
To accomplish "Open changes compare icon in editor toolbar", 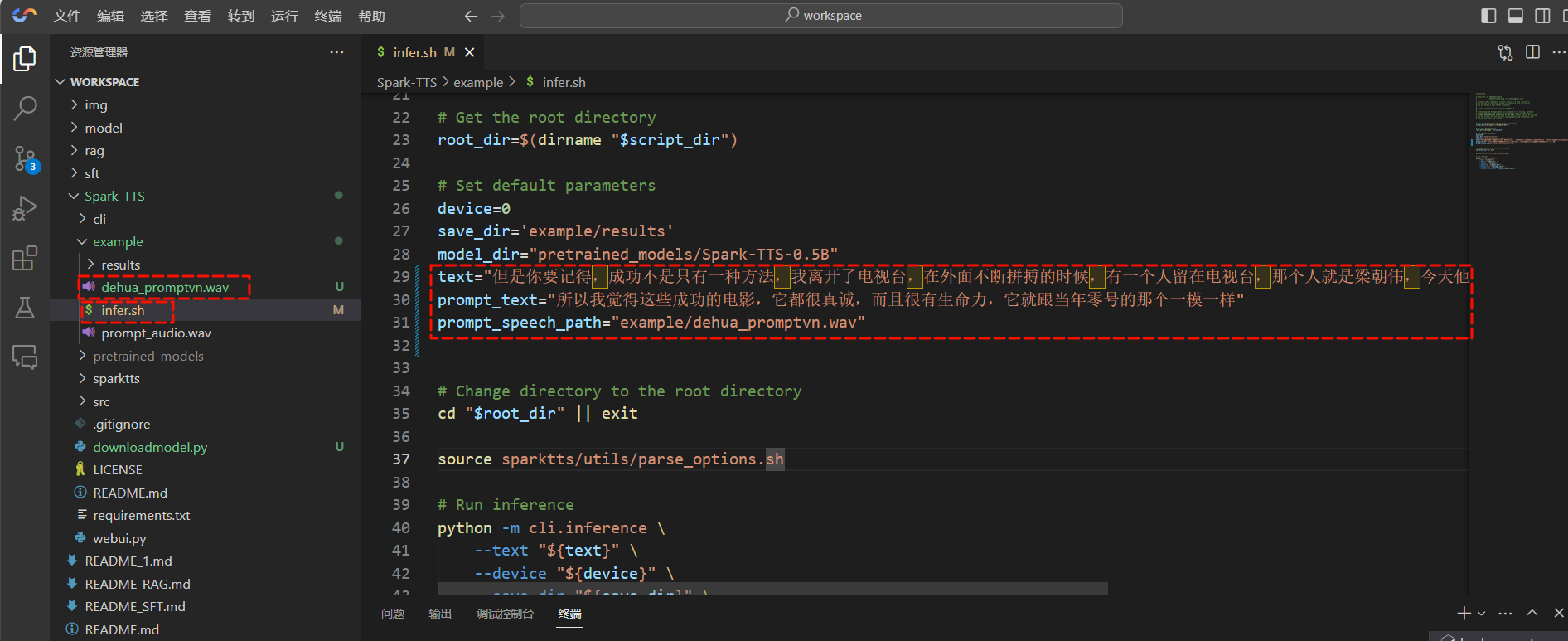I will pyautogui.click(x=1506, y=52).
